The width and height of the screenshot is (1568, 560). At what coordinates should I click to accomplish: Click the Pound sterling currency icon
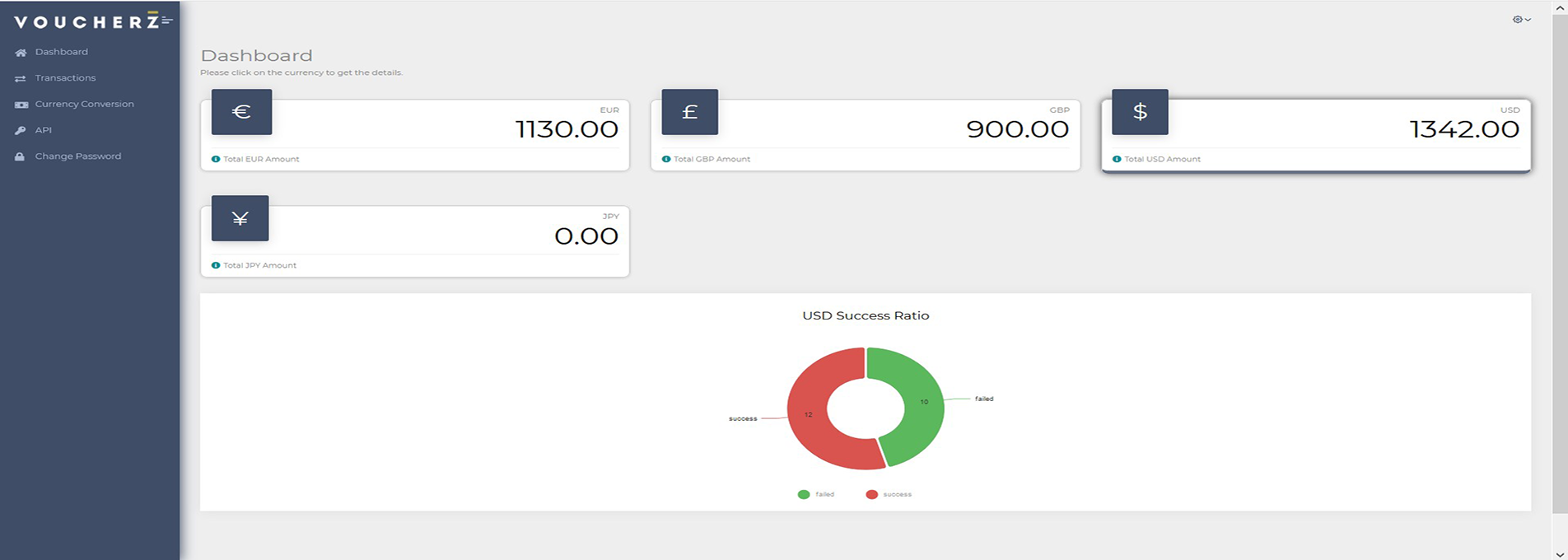click(x=689, y=112)
